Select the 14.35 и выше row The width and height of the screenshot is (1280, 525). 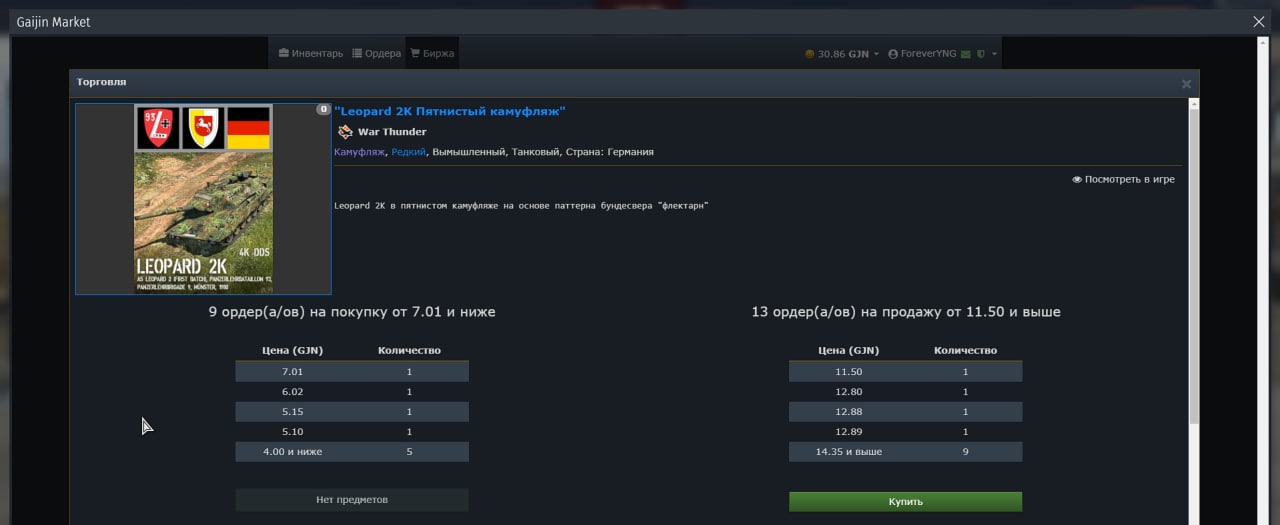pyautogui.click(x=905, y=452)
